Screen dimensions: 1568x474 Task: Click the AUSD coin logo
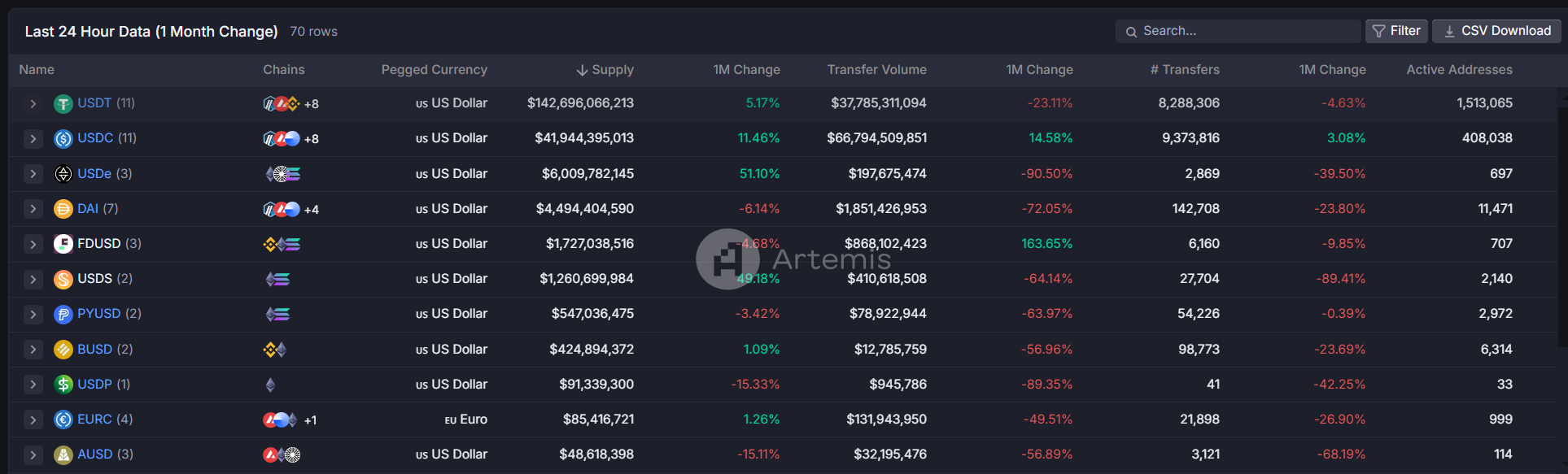(x=63, y=454)
